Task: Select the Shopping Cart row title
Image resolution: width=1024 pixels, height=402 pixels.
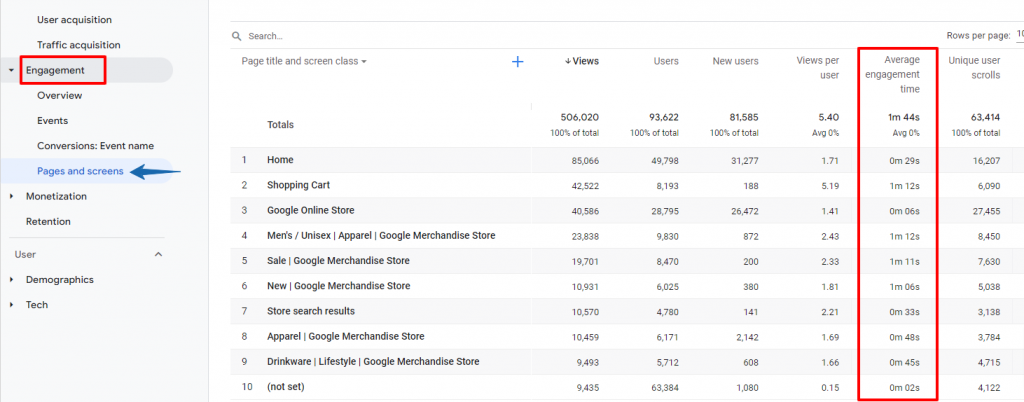Action: tap(298, 185)
